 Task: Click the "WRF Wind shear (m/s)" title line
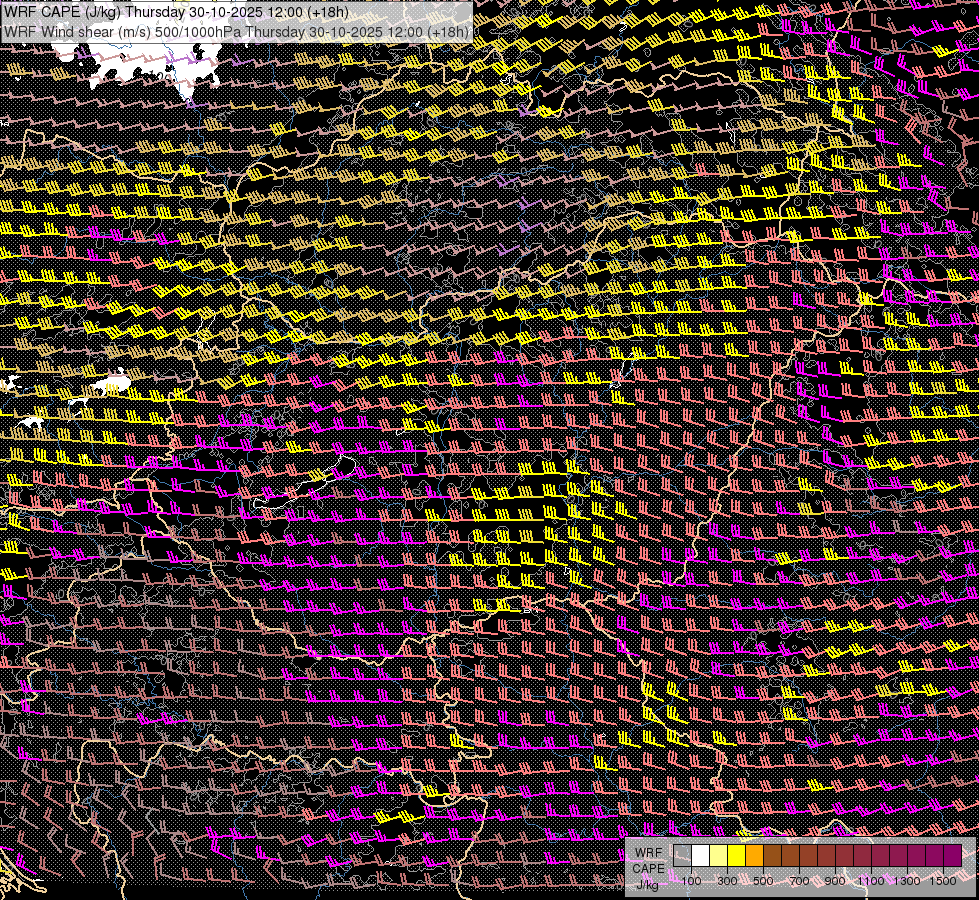236,31
